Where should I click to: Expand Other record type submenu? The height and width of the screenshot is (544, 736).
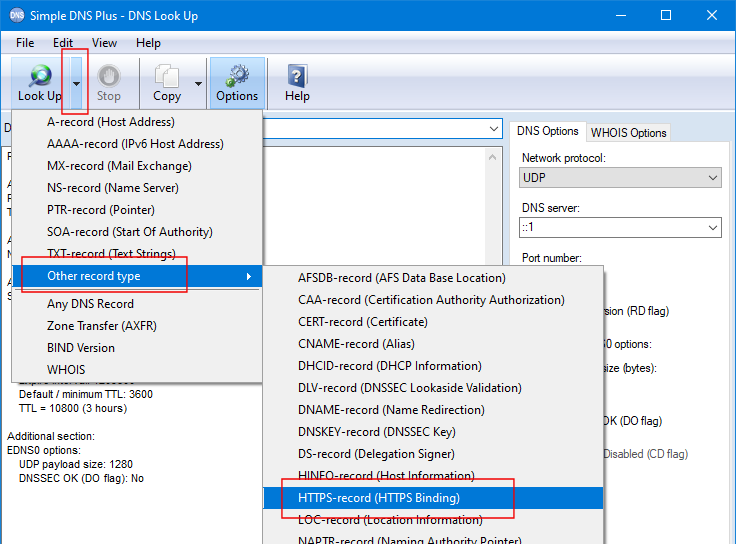137,276
